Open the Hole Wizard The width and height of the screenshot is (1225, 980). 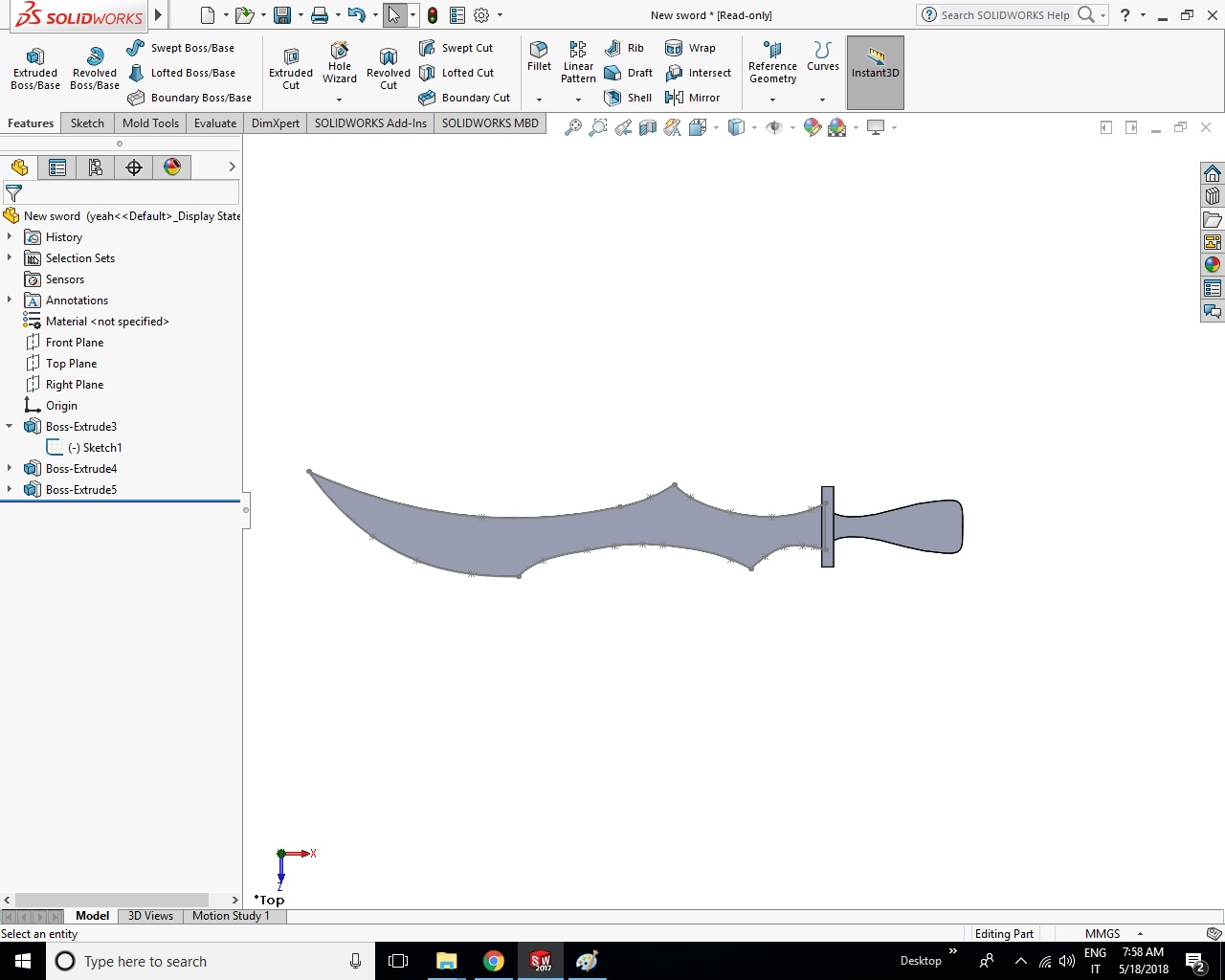340,63
